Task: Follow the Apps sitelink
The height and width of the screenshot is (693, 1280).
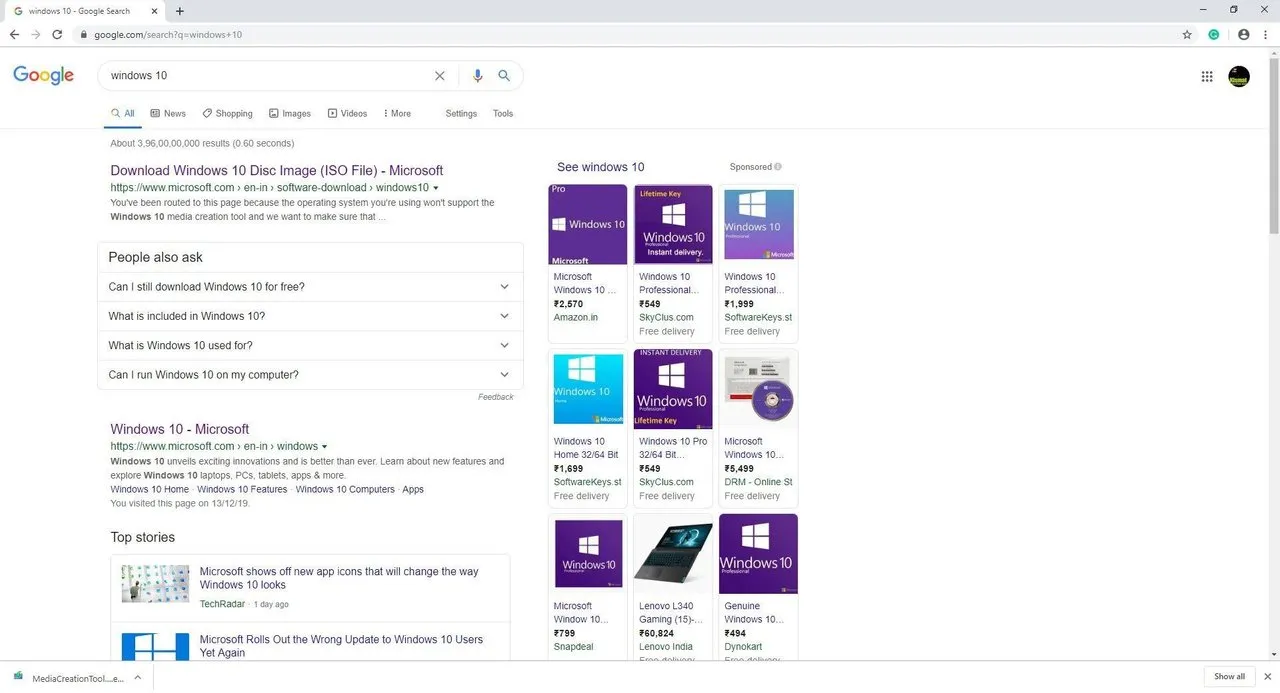Action: 413,490
